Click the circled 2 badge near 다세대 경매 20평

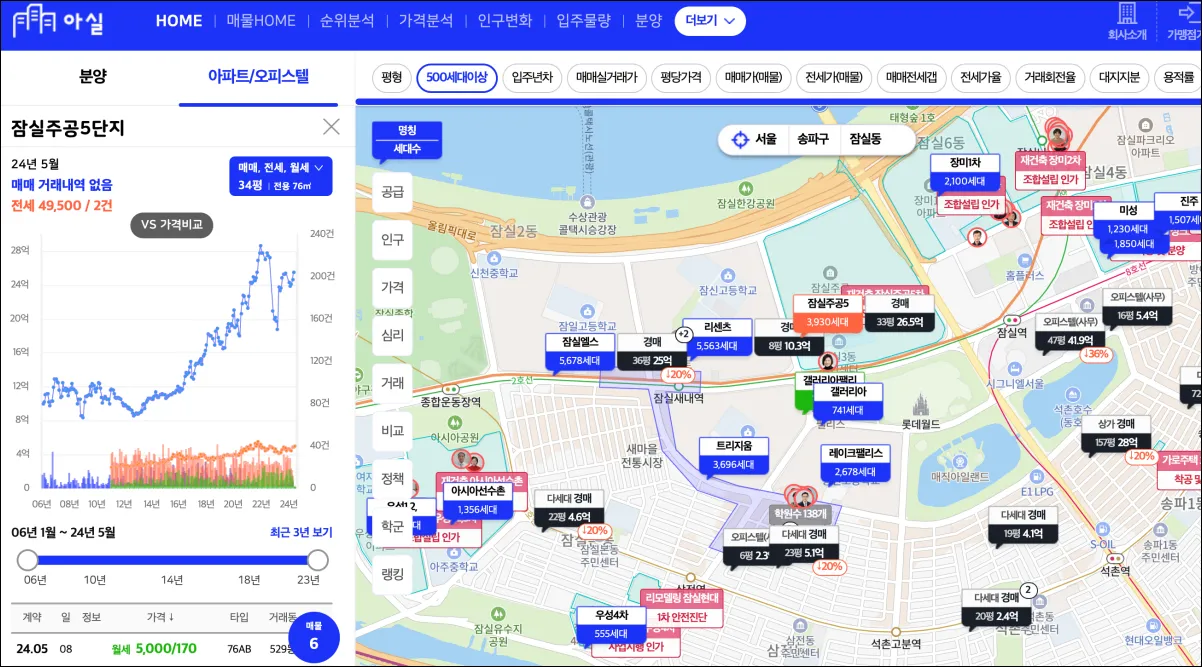pos(1027,590)
